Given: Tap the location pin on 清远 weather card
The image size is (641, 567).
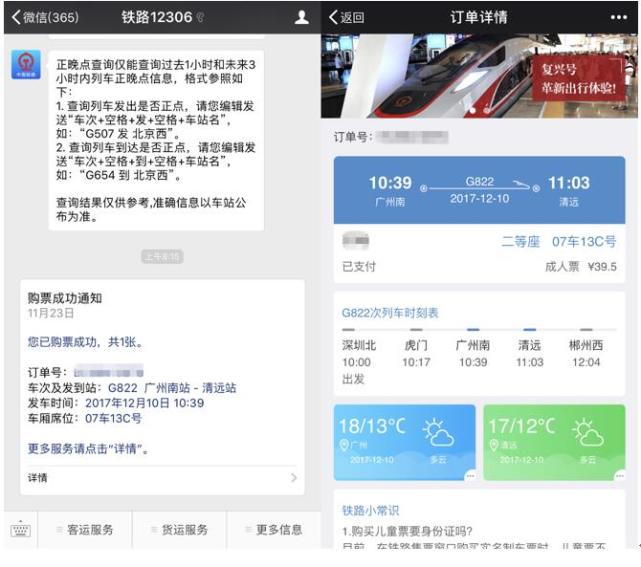Looking at the screenshot, I should [494, 445].
